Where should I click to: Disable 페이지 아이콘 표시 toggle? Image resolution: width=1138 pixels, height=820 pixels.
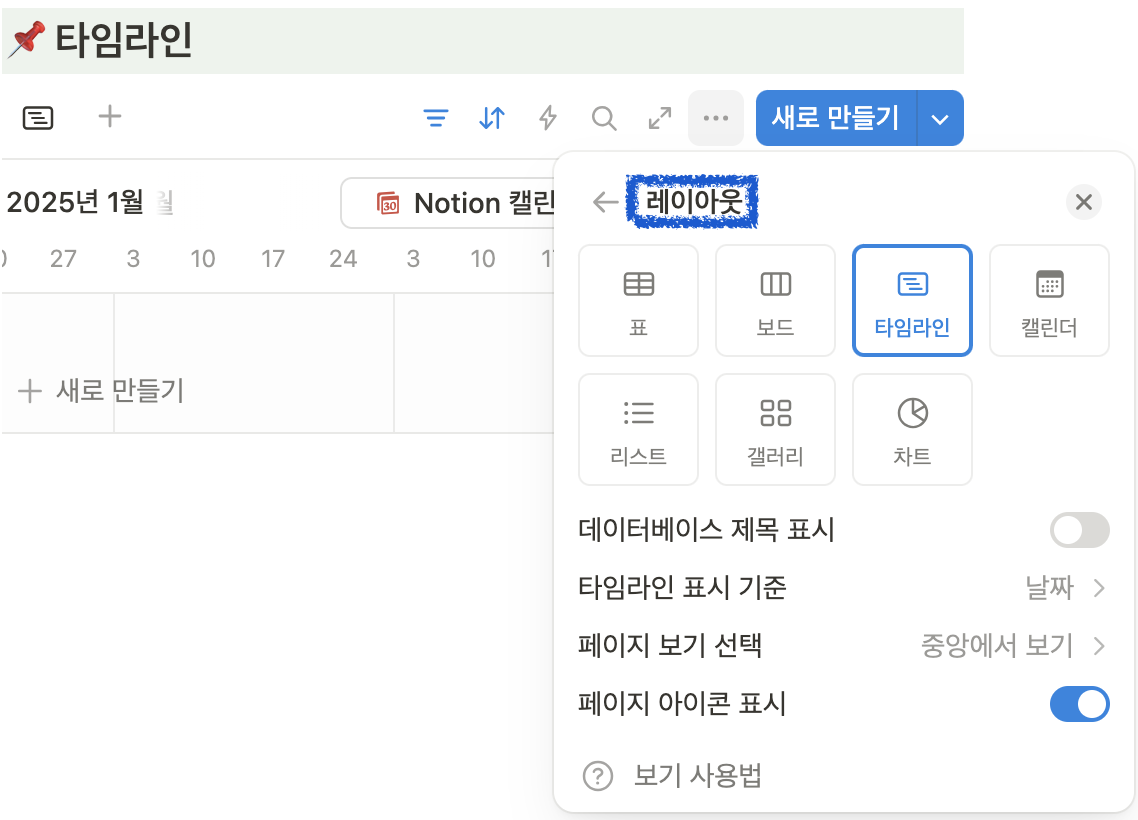coord(1079,704)
